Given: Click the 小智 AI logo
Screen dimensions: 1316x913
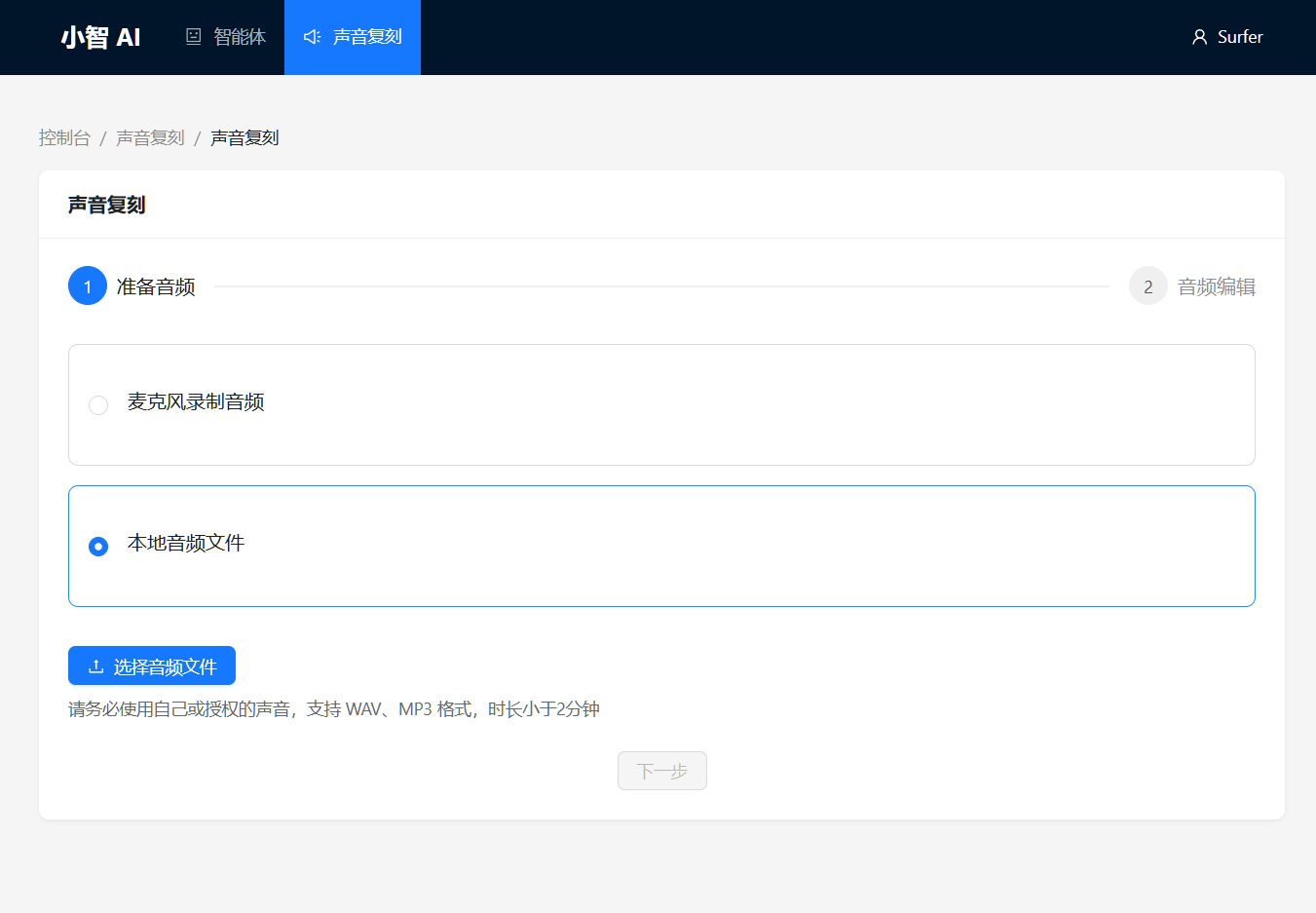Looking at the screenshot, I should click(100, 37).
